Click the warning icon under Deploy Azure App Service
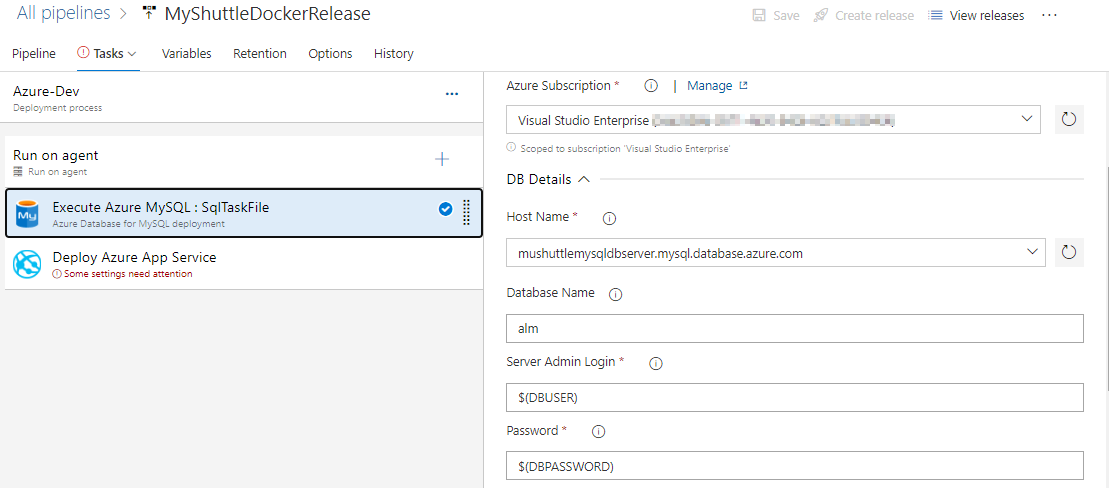The width and height of the screenshot is (1109, 488). (x=57, y=274)
